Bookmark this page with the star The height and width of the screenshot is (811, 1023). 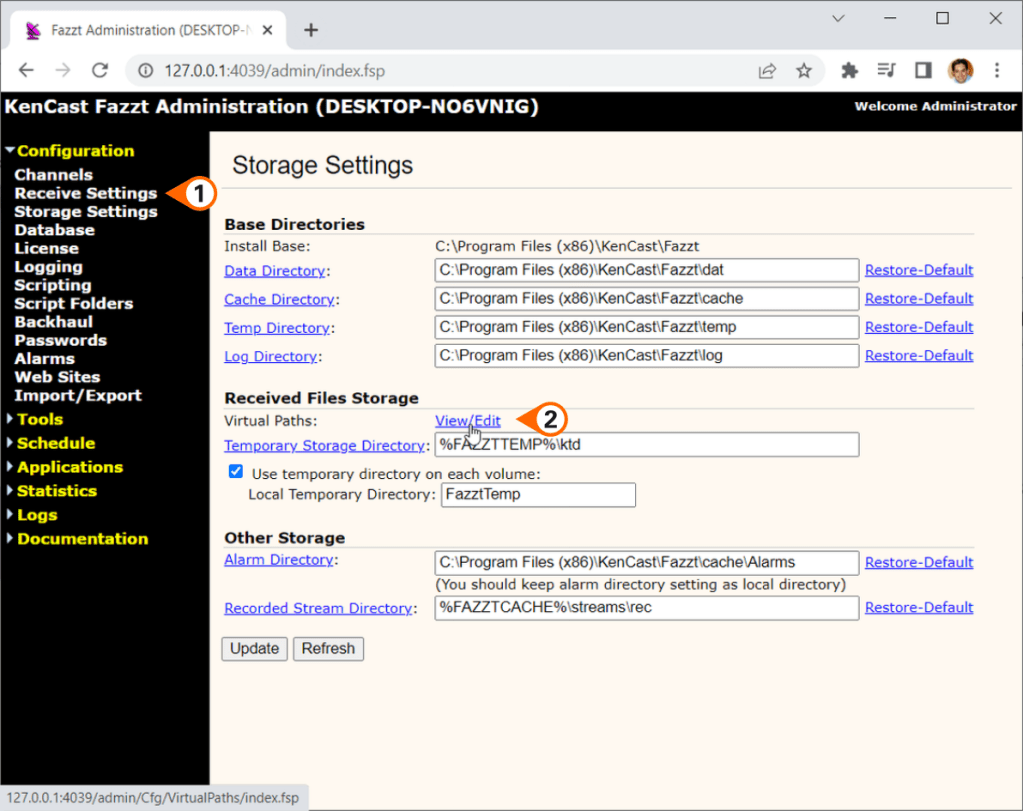(804, 70)
